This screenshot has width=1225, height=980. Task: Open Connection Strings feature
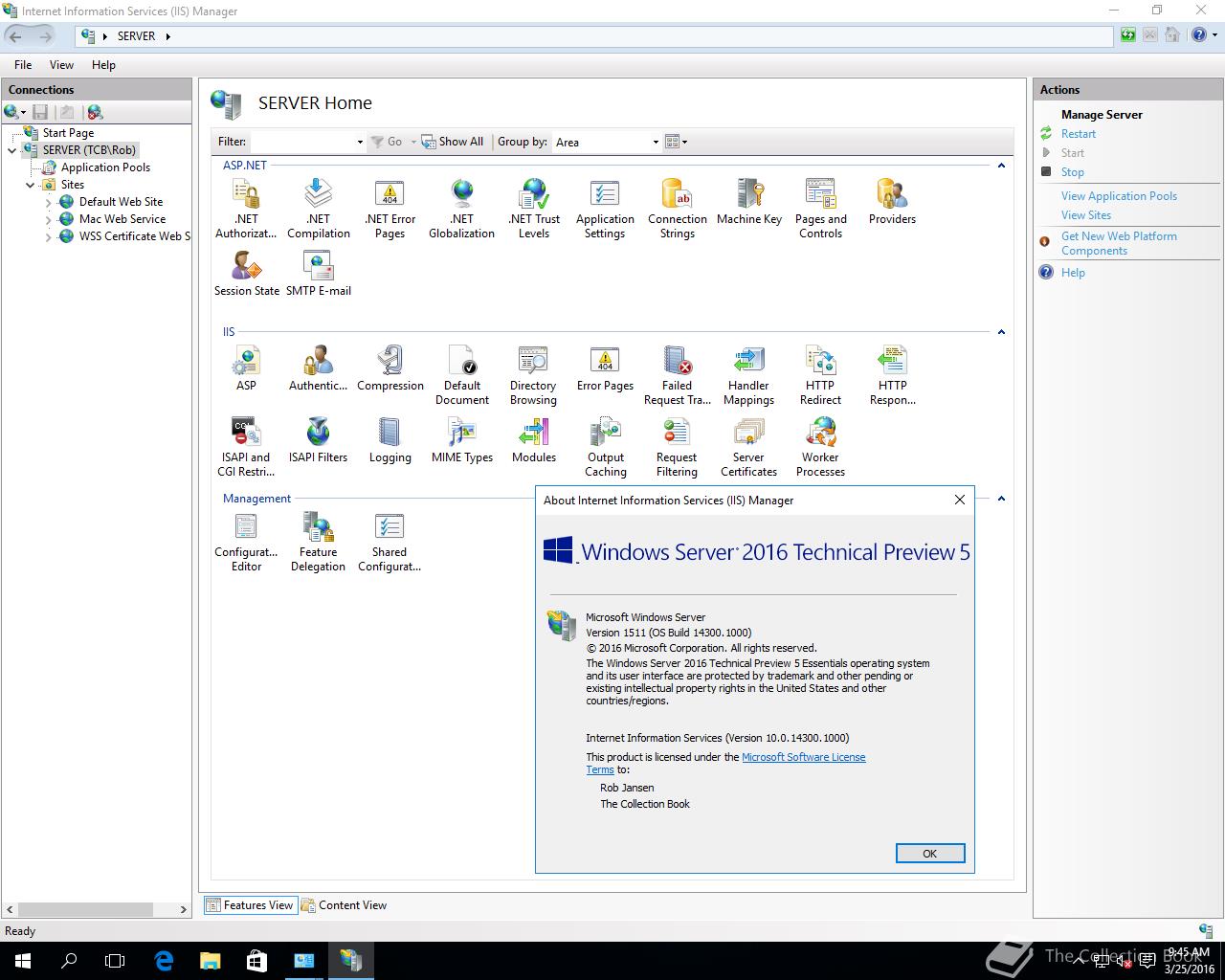tap(677, 208)
